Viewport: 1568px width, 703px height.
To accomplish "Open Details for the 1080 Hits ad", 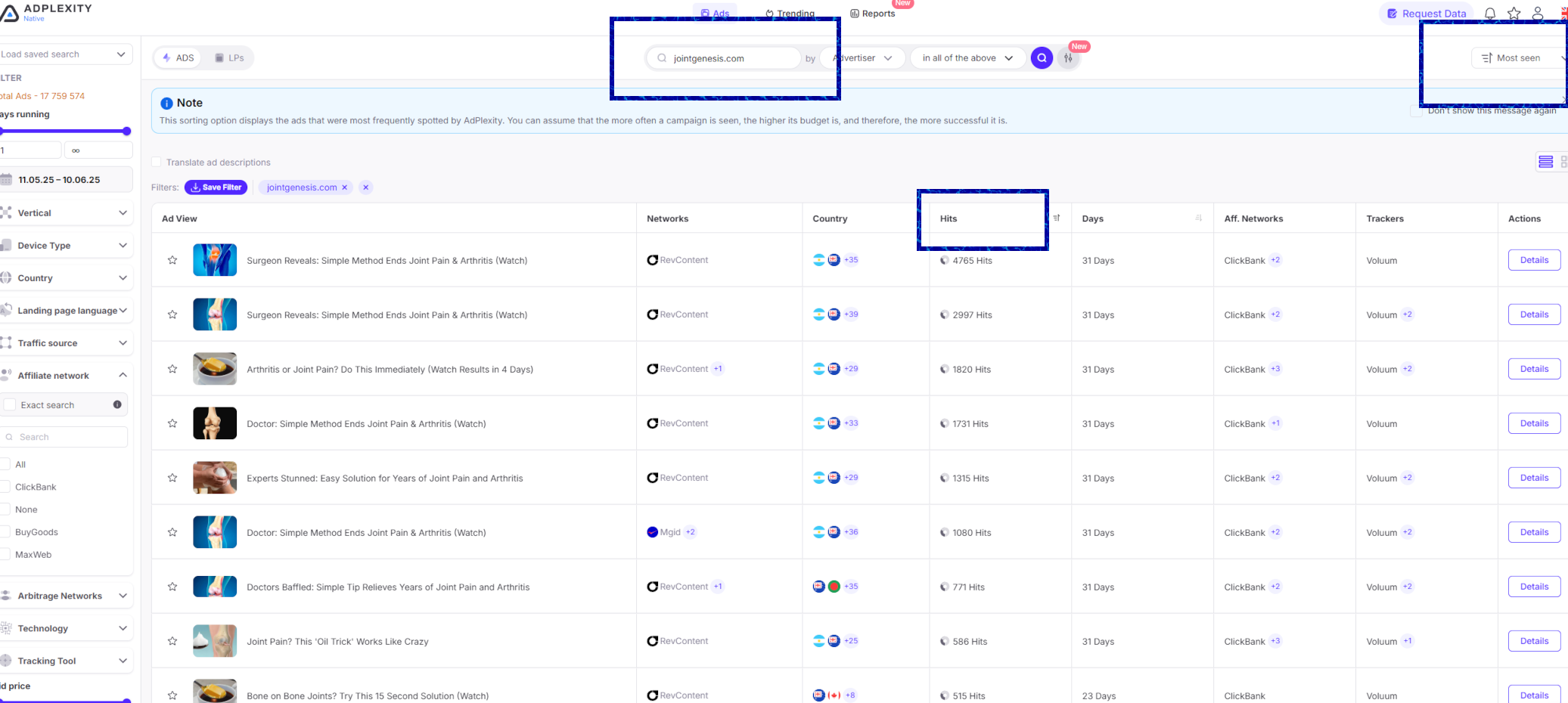I will click(x=1534, y=532).
